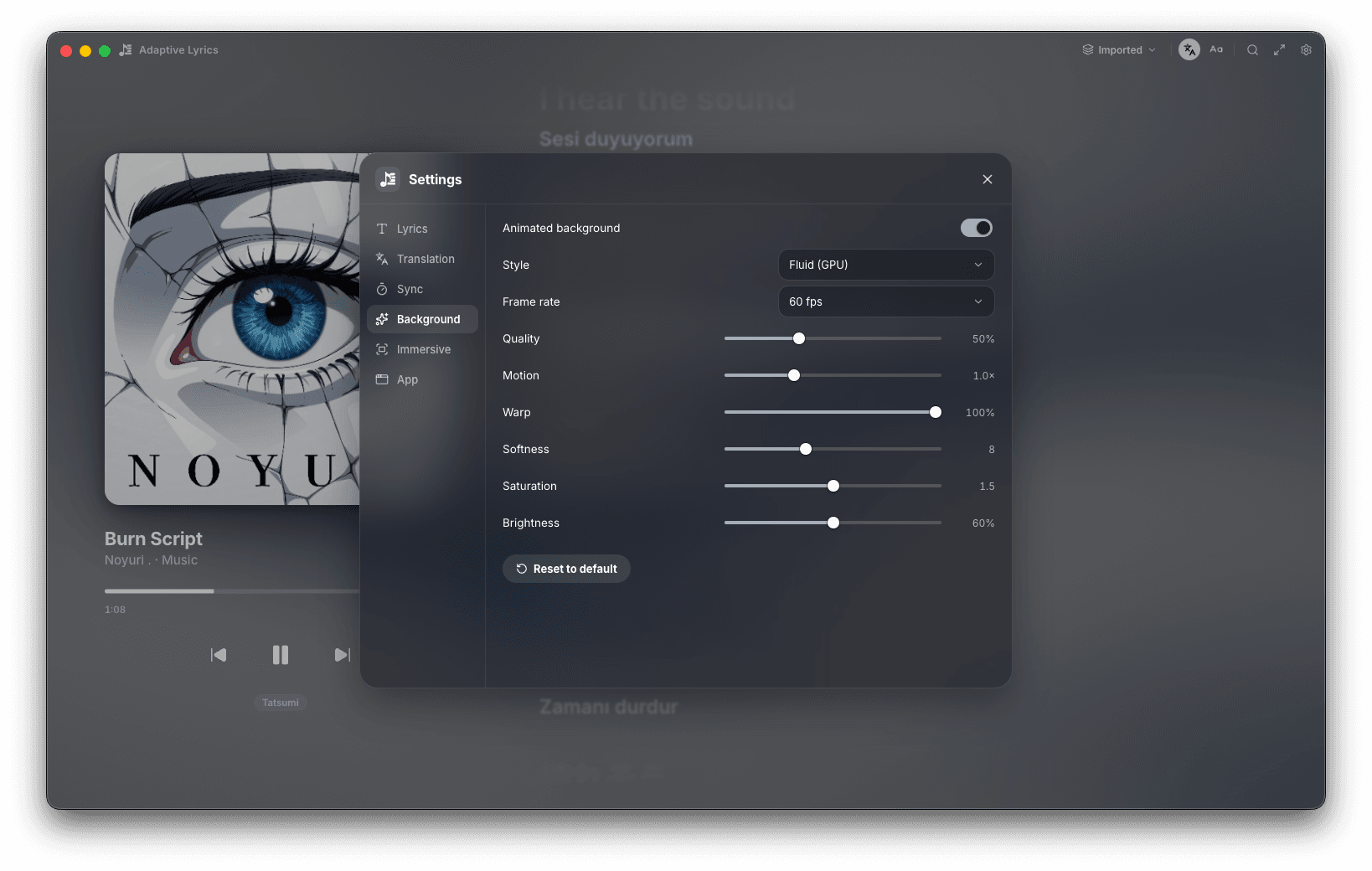Click the 'Noyuri . · Music' artist text

pyautogui.click(x=151, y=560)
